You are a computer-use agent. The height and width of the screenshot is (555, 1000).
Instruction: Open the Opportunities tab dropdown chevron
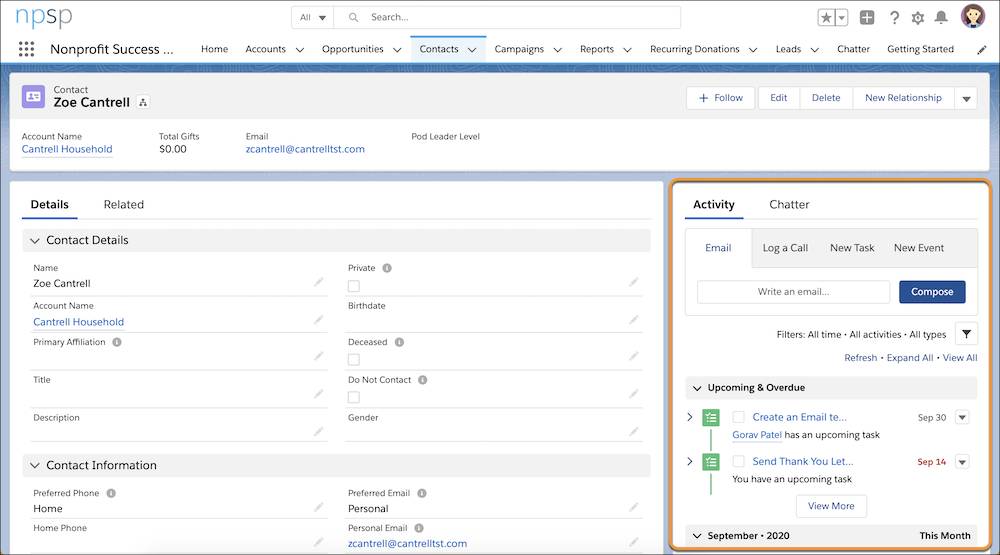click(x=397, y=50)
